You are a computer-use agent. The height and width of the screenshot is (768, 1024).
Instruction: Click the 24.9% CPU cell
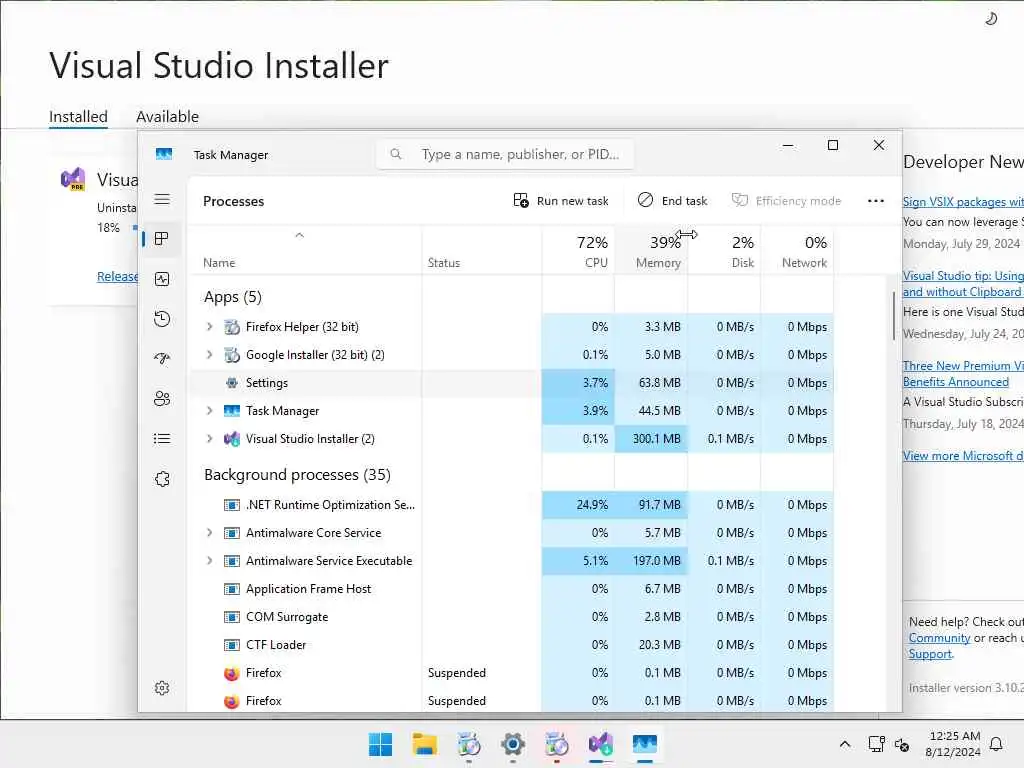click(x=578, y=505)
